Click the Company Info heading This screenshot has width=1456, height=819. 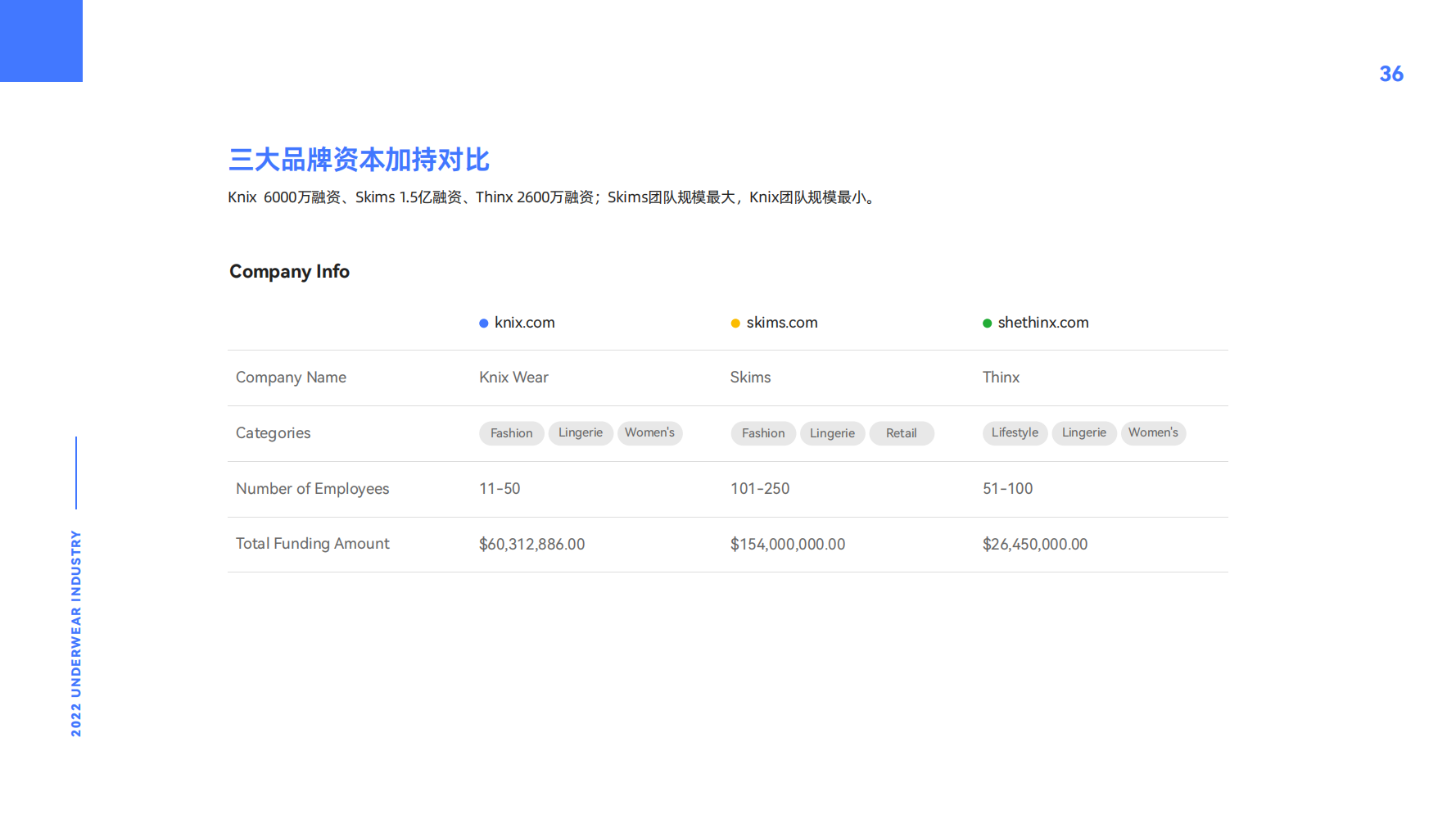click(289, 272)
